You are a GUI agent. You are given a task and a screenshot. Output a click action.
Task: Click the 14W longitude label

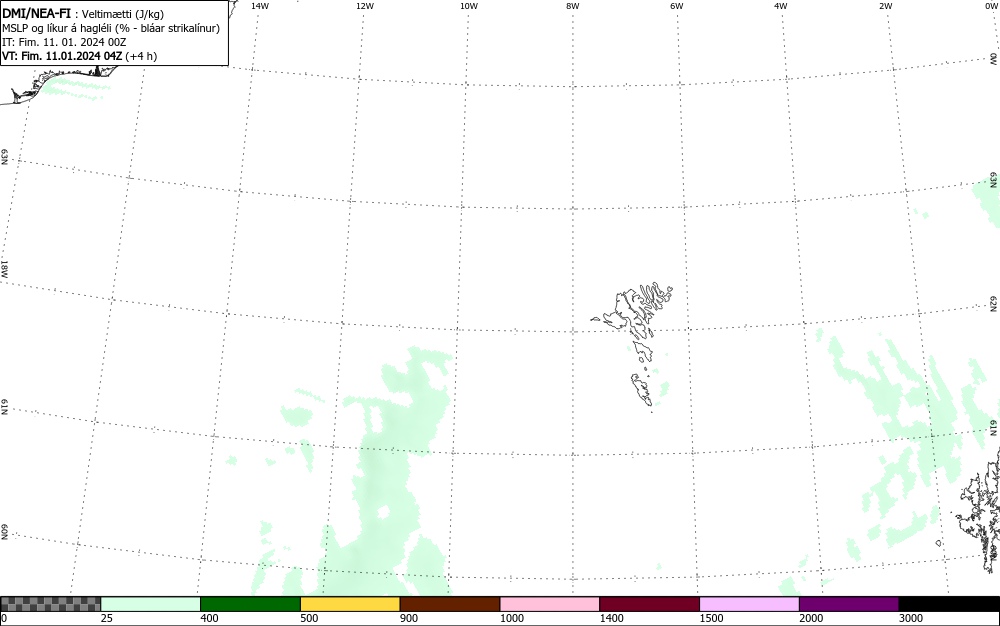point(260,6)
